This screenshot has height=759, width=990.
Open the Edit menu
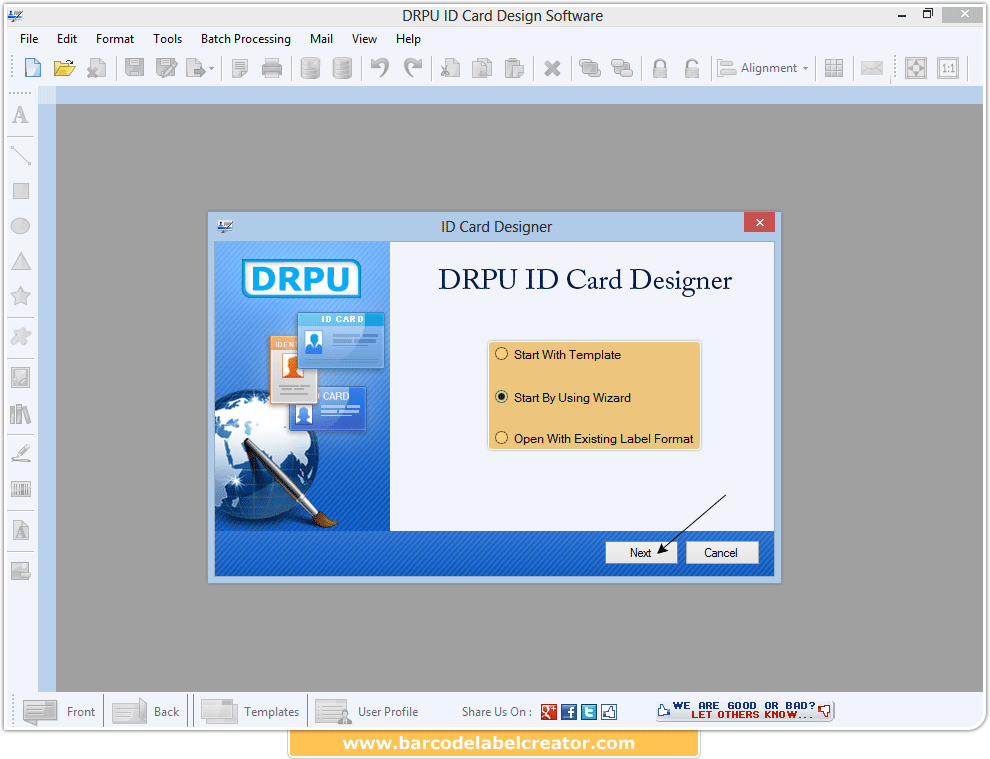(67, 39)
